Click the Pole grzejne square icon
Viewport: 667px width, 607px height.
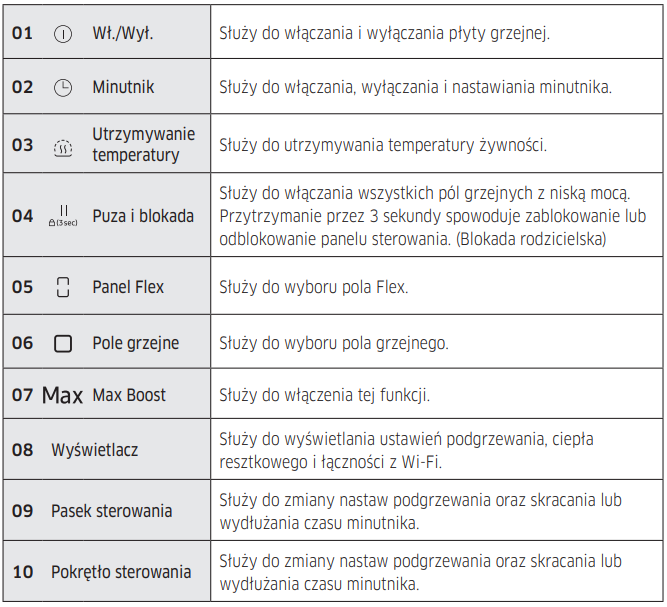tap(63, 344)
